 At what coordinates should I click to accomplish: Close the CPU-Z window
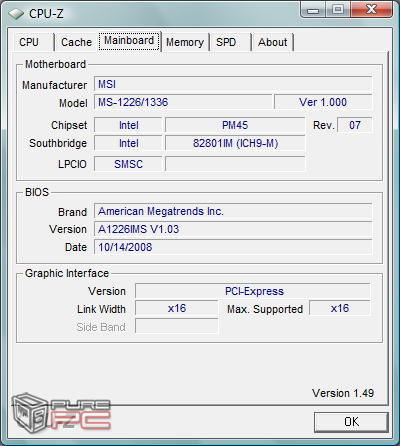pyautogui.click(x=371, y=10)
